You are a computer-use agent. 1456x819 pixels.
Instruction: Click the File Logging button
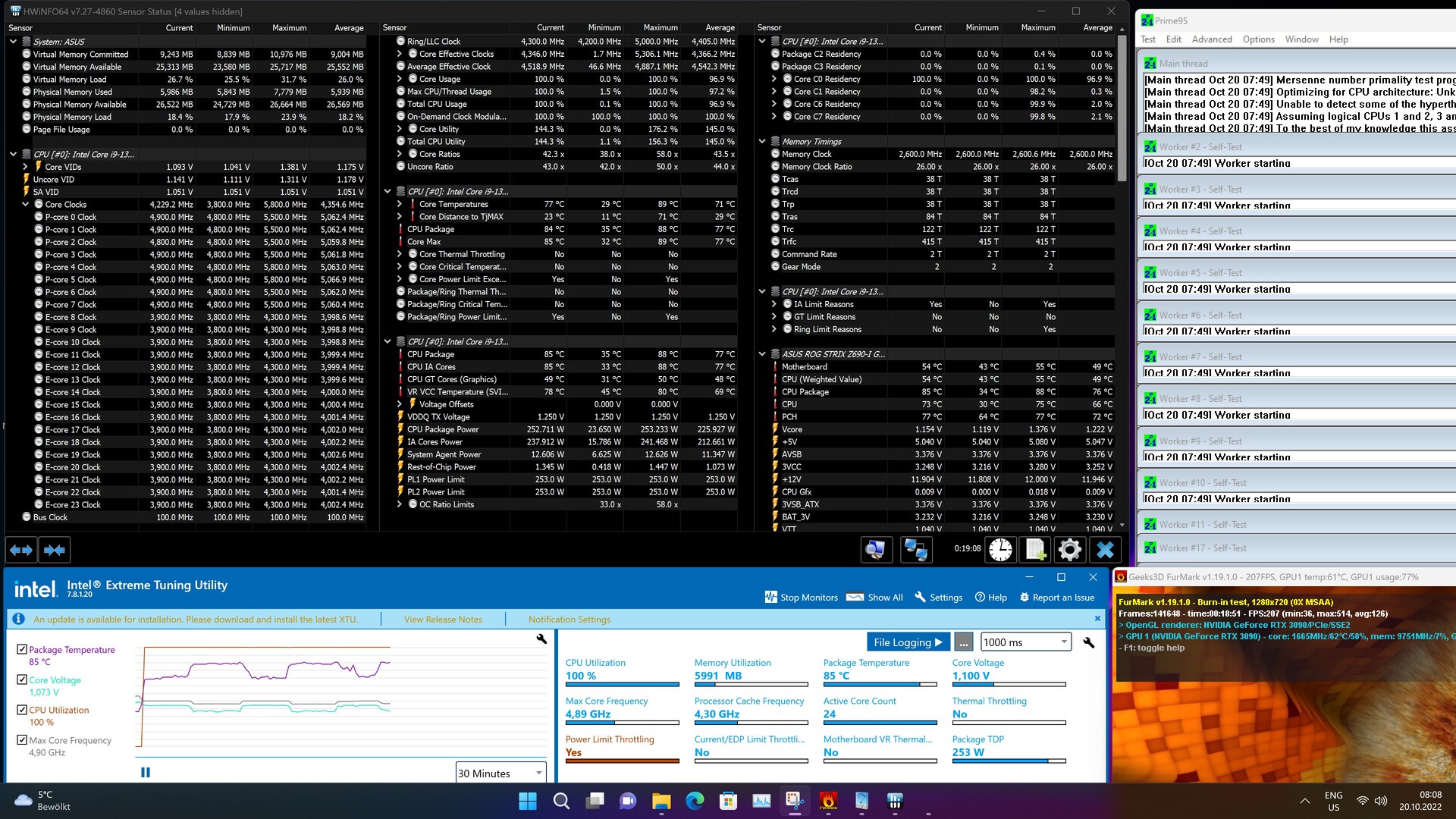(908, 642)
